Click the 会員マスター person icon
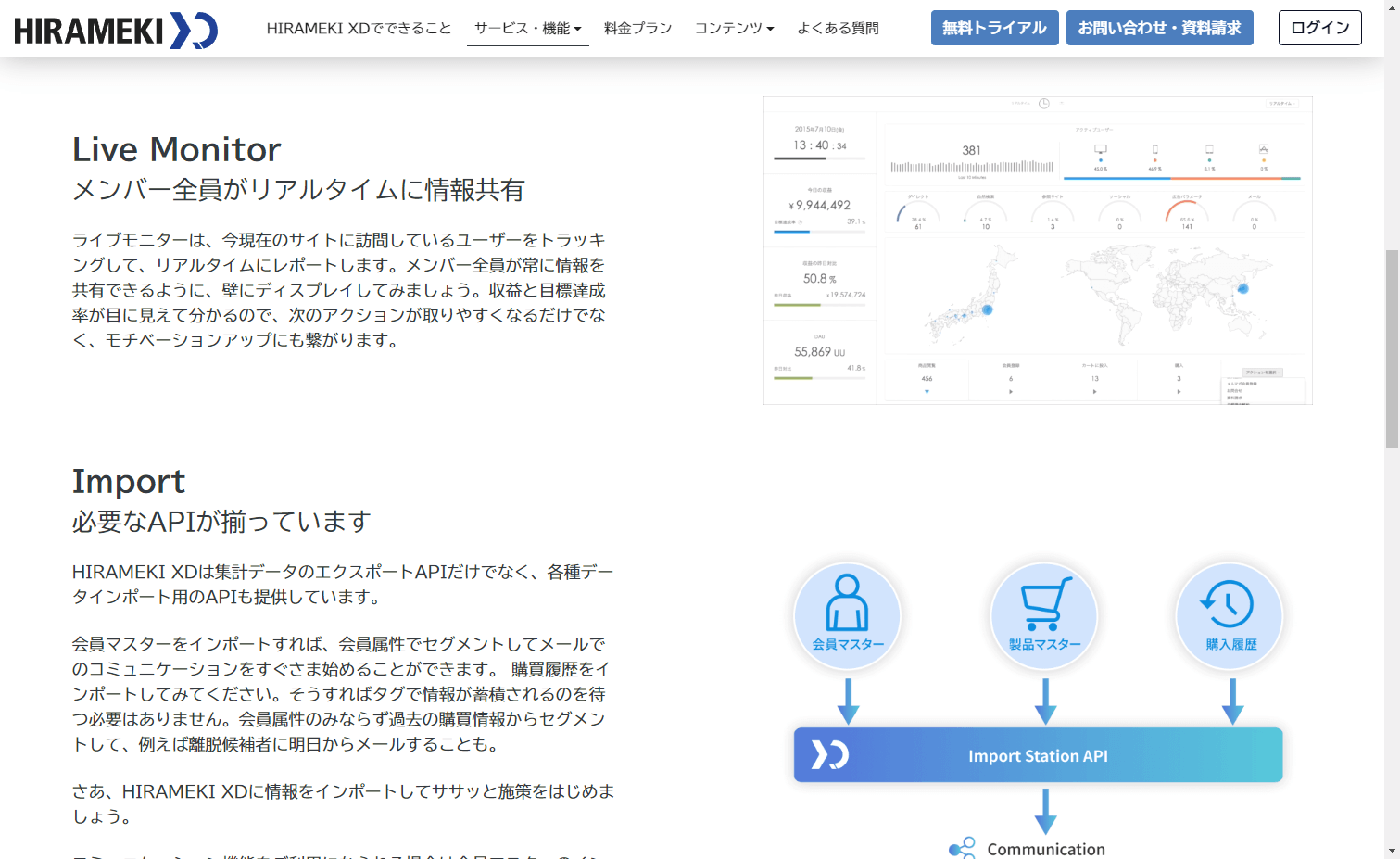Image resolution: width=1400 pixels, height=859 pixels. click(x=847, y=602)
